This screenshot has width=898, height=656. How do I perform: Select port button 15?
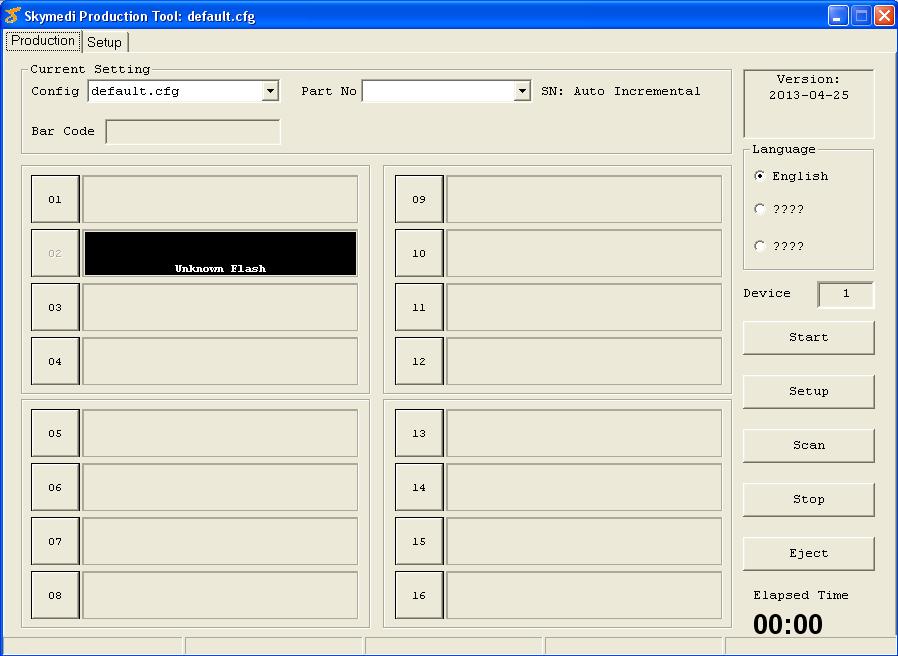coord(419,541)
